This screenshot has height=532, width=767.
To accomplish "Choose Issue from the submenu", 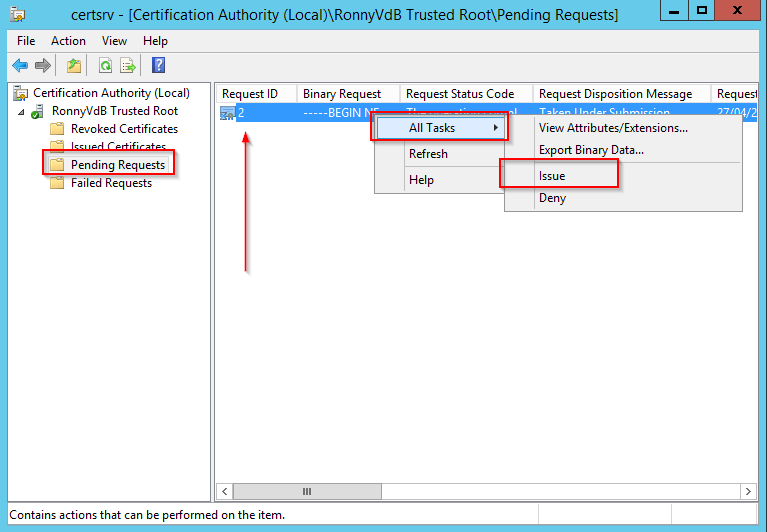I will click(x=552, y=176).
